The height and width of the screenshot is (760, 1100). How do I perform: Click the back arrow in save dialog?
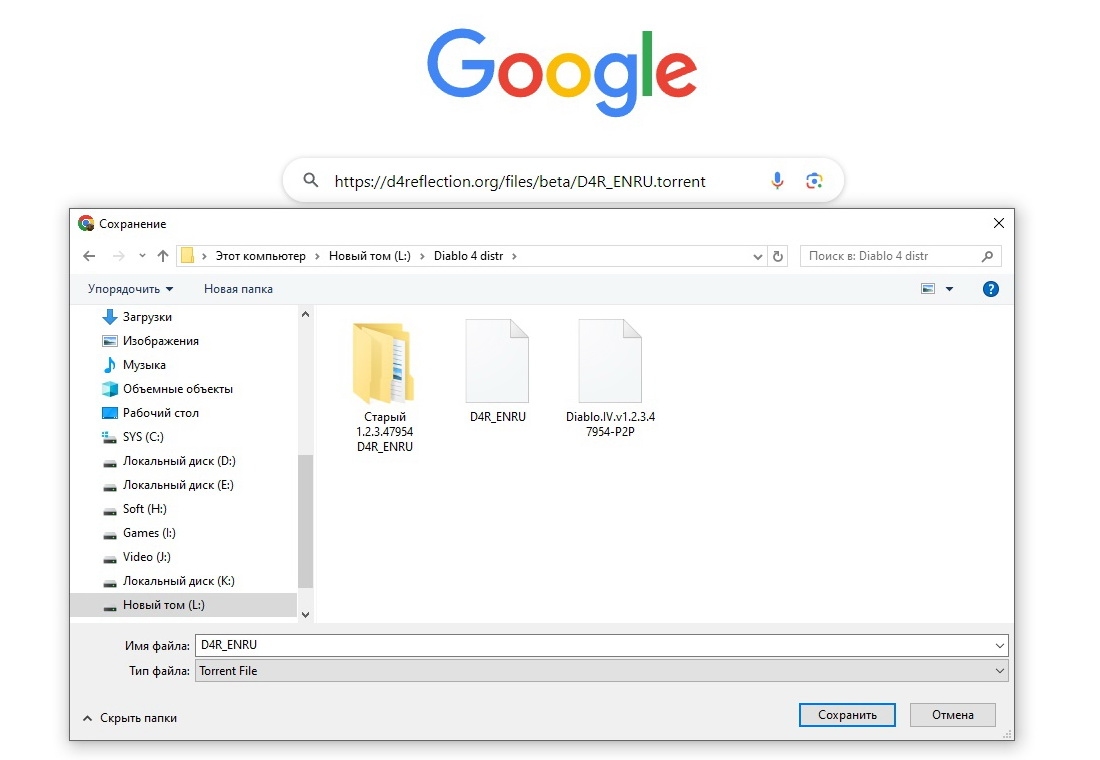(x=89, y=256)
